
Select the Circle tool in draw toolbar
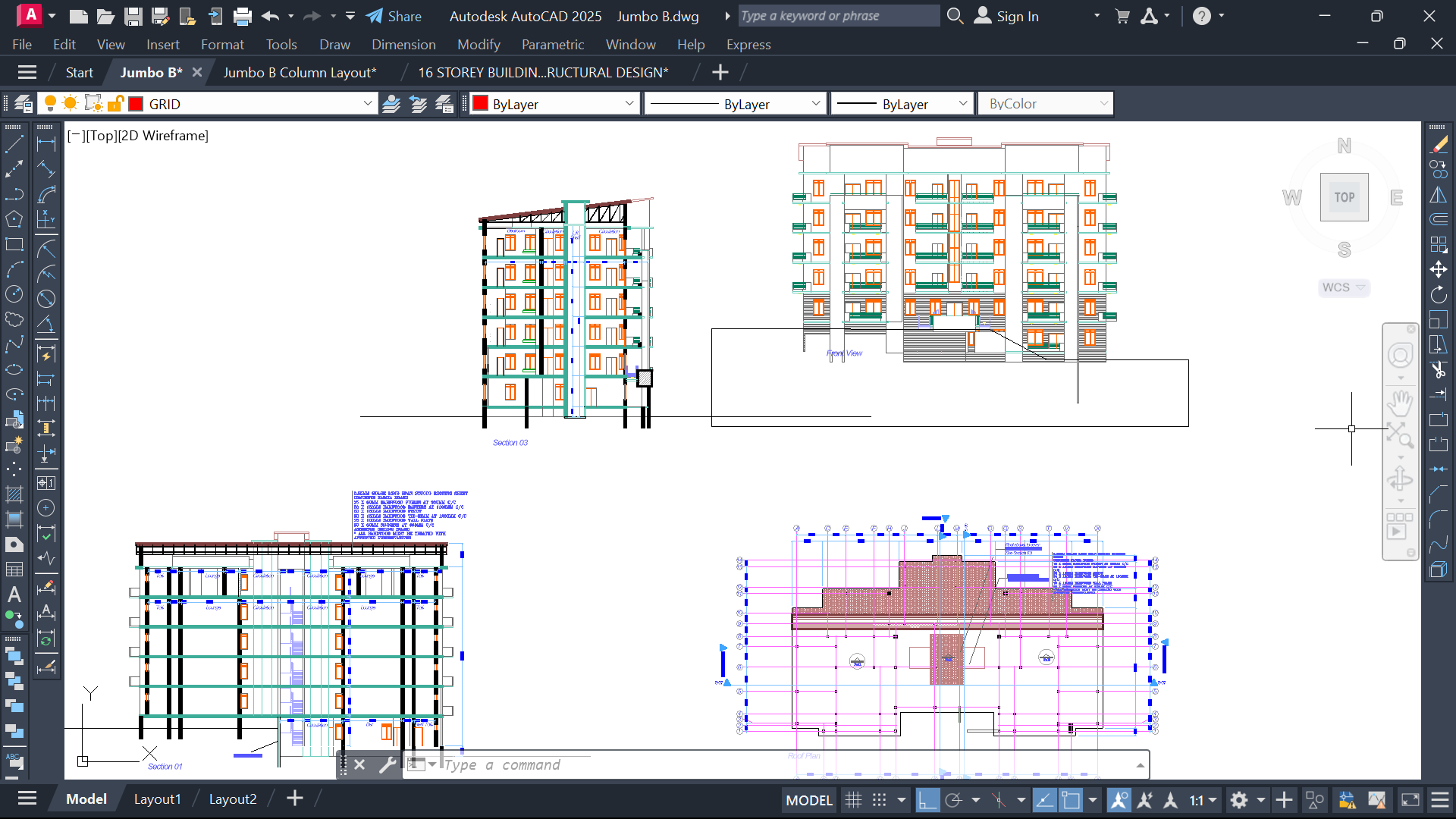tap(14, 294)
